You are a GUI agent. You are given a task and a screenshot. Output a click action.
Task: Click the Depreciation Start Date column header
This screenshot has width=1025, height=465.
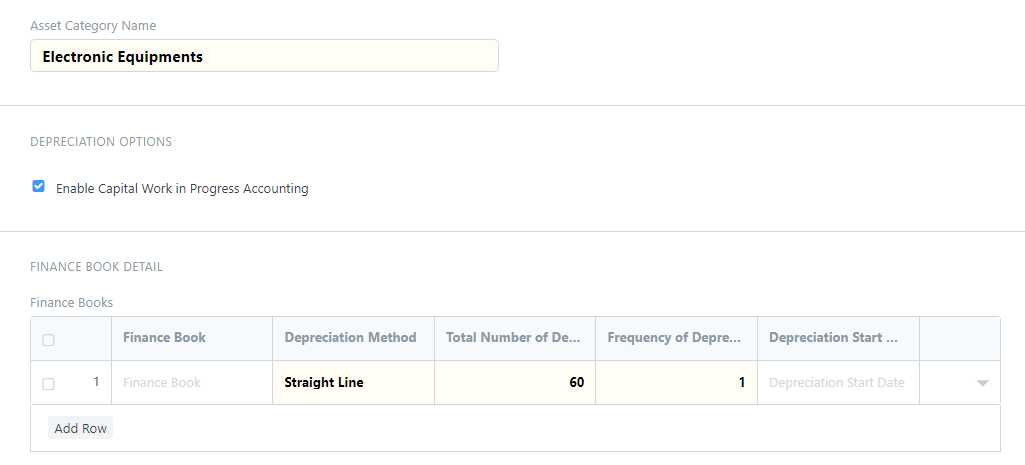(833, 337)
